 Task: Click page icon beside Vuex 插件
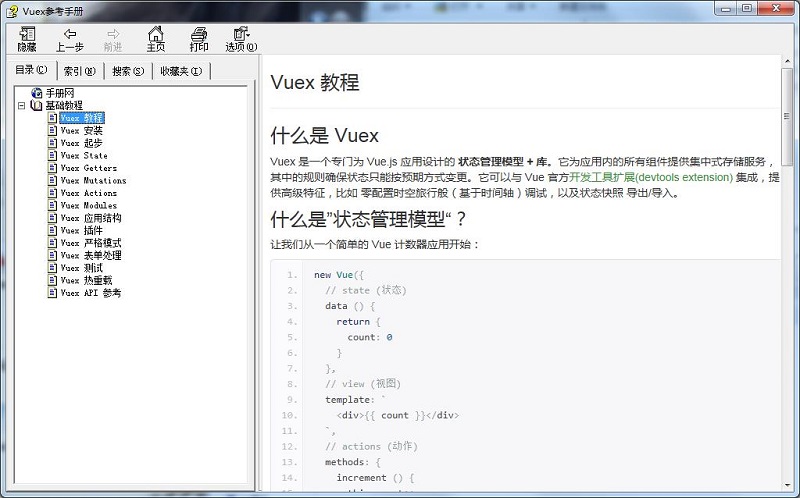52,230
